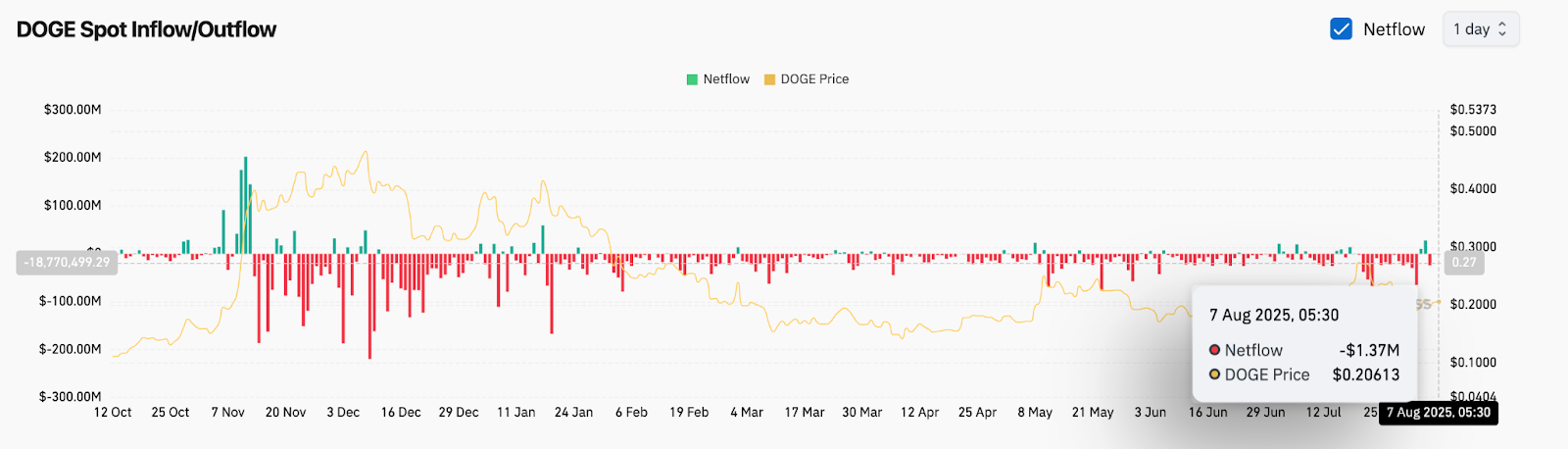The height and width of the screenshot is (449, 1568).
Task: Click the DOGE Spot Inflow/Outflow title
Action: (x=146, y=29)
